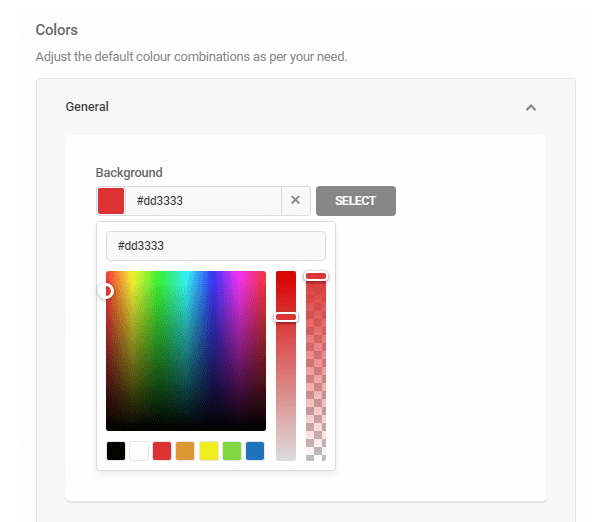Viewport: 610px width, 522px height.
Task: Focus the Background #dd3333 hex field
Action: pos(203,201)
